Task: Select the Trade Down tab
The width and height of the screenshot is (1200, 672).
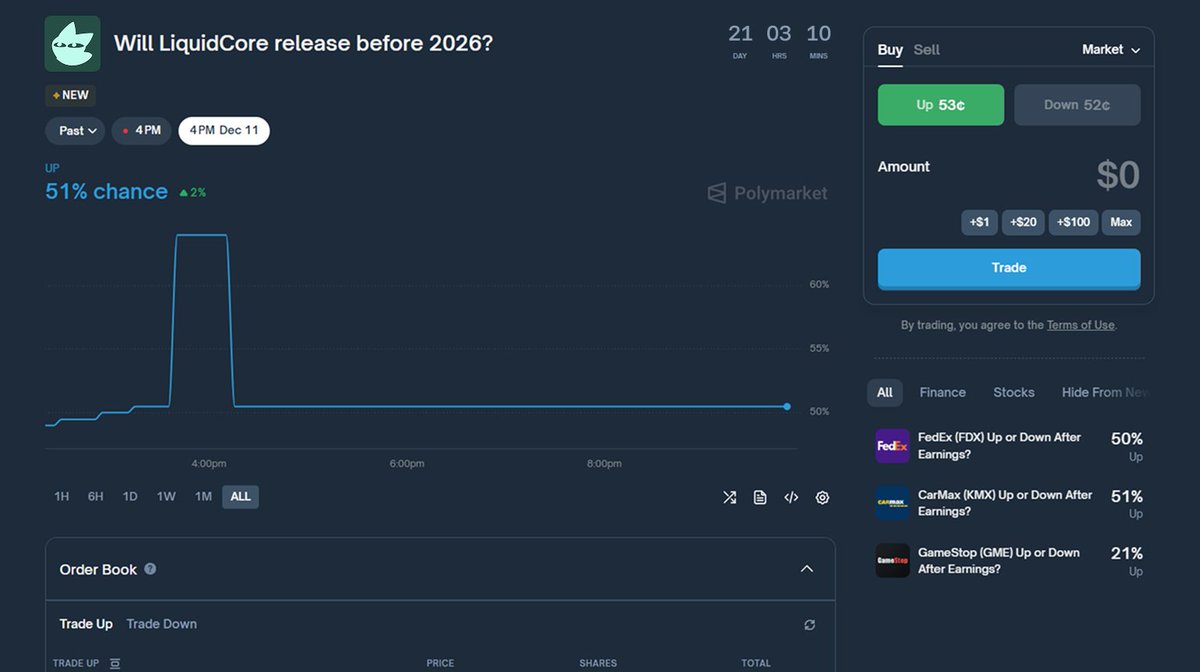Action: coord(161,623)
